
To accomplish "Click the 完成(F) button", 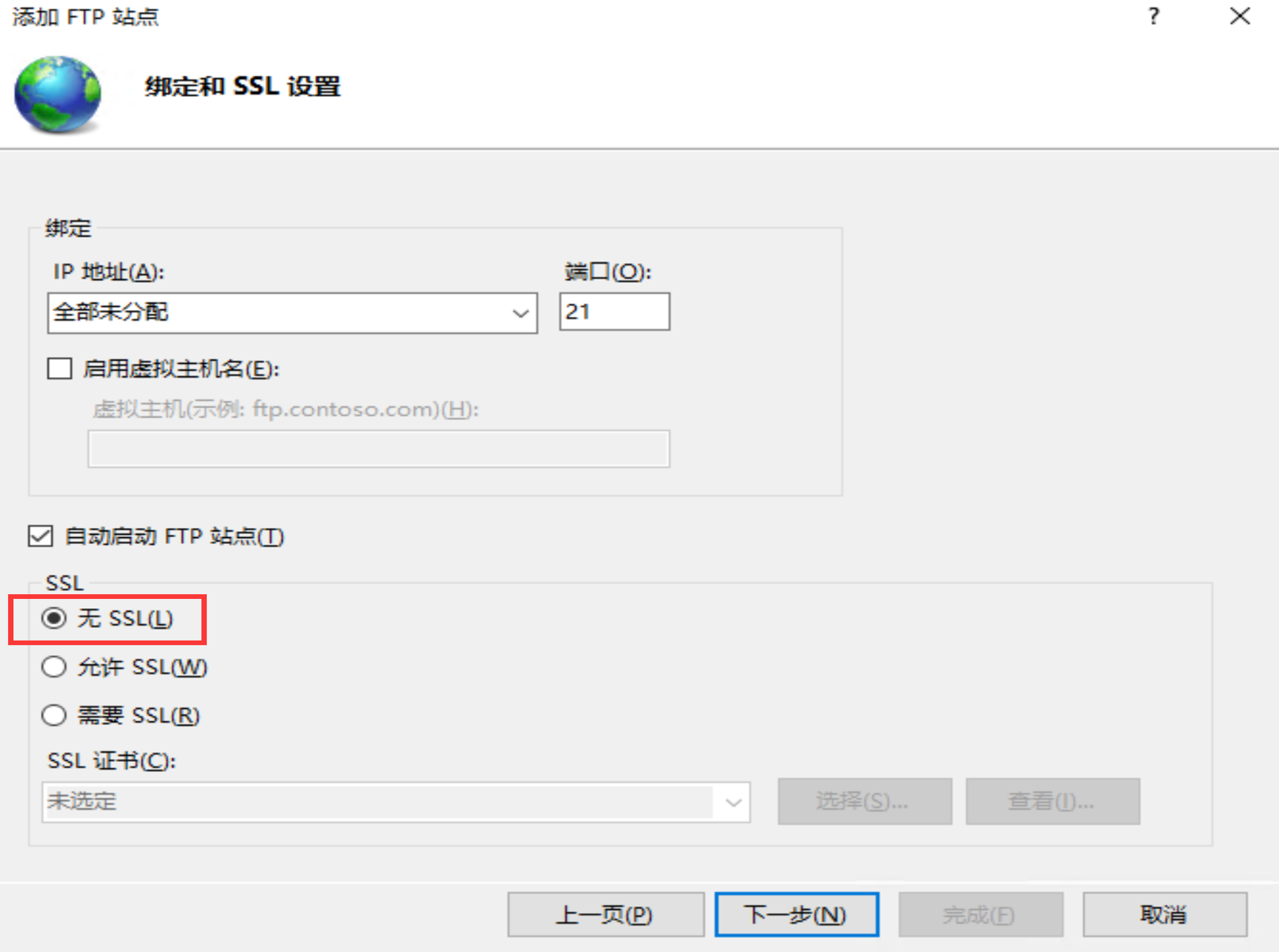I will click(x=981, y=914).
